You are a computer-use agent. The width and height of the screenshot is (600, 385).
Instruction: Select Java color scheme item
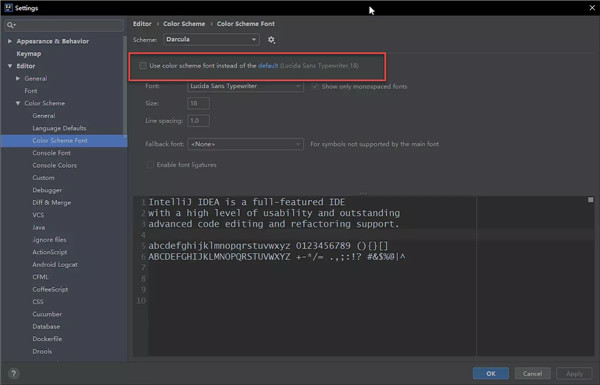pos(39,227)
